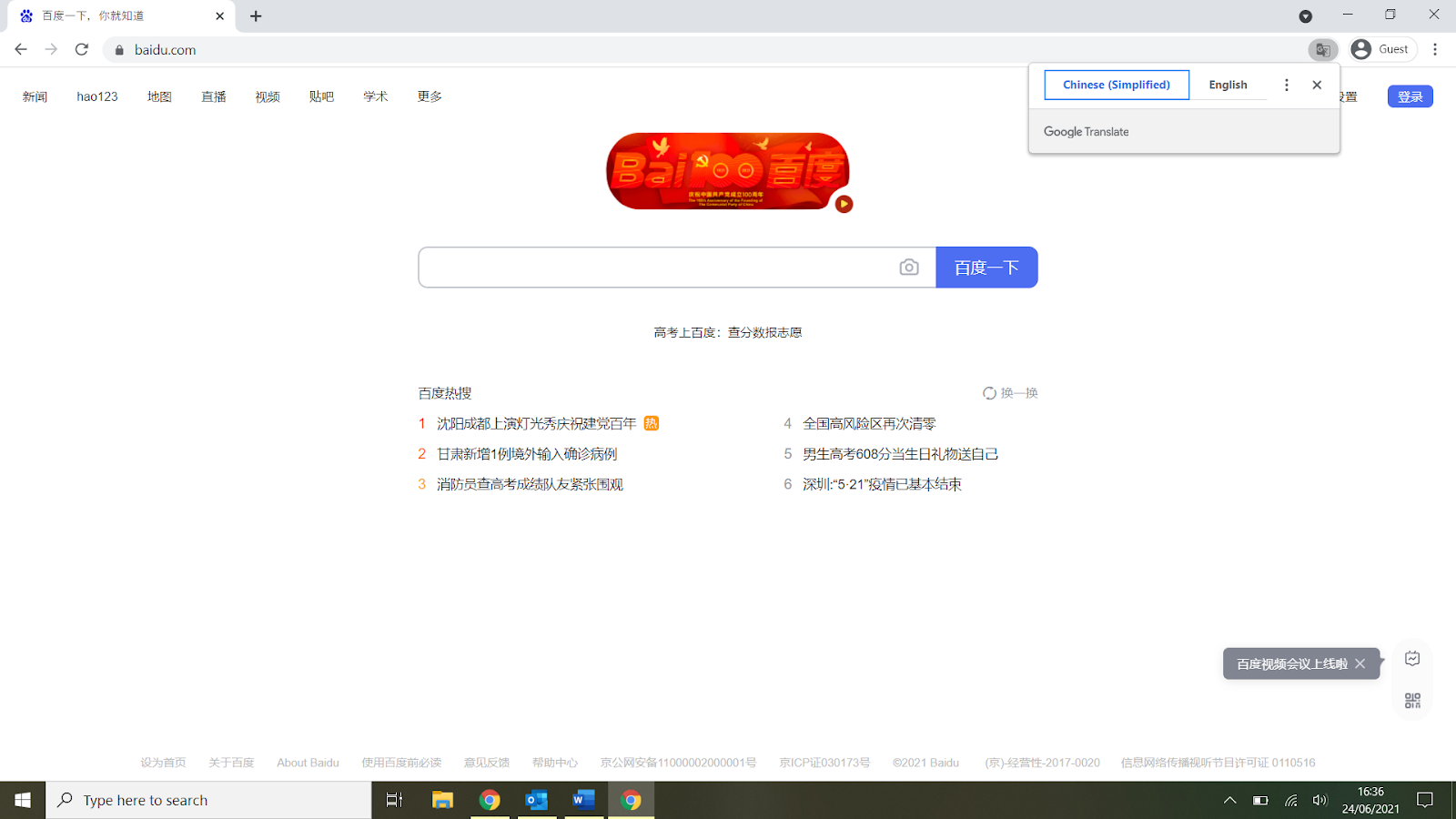Click the Google Translate icon in address bar

(x=1323, y=50)
